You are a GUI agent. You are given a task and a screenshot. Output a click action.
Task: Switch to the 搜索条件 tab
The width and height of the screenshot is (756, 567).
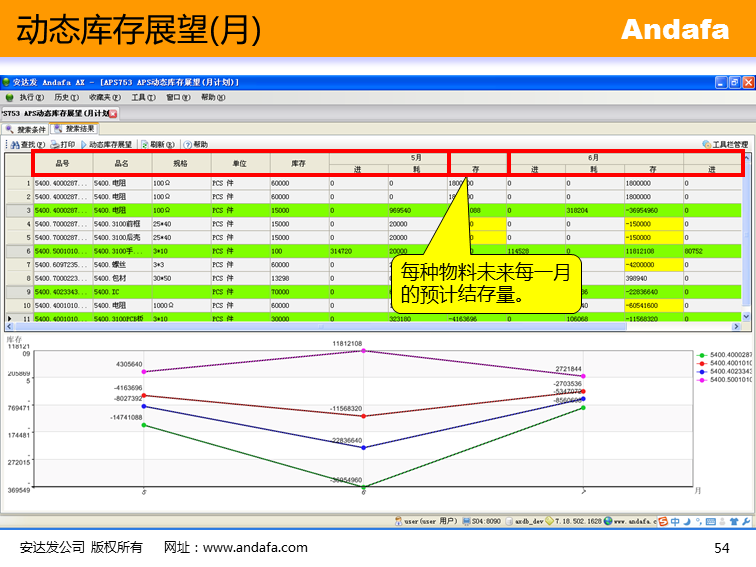[26, 129]
